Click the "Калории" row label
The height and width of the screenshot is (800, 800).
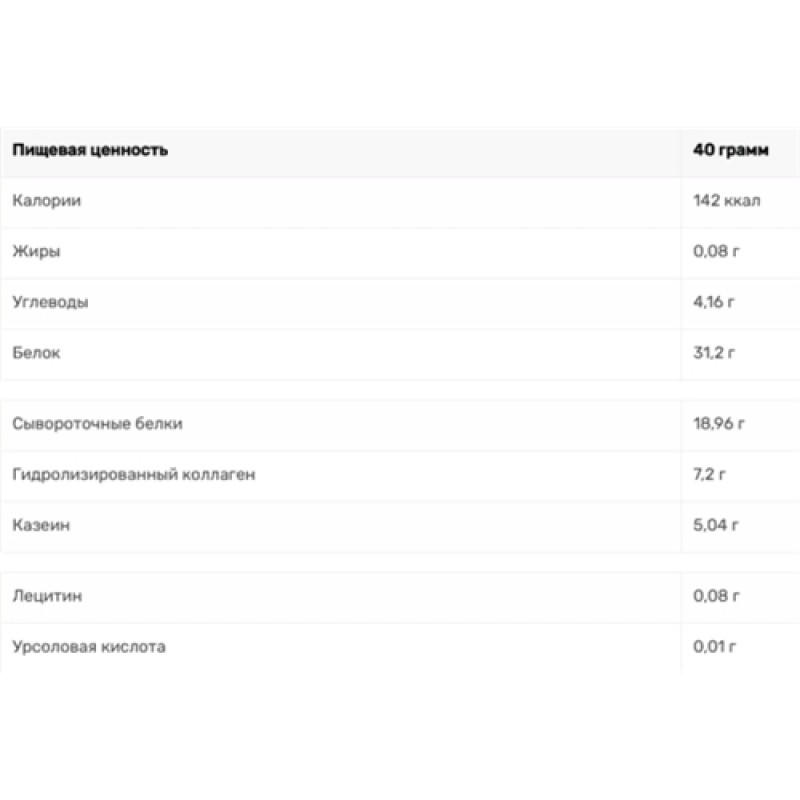pos(47,201)
